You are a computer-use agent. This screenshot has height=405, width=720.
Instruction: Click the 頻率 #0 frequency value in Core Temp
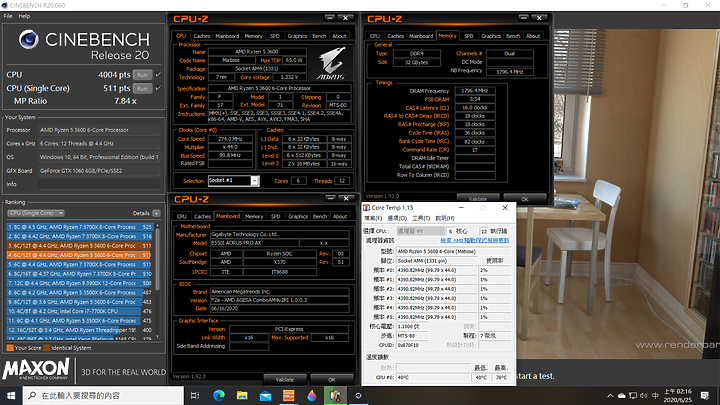[436, 270]
